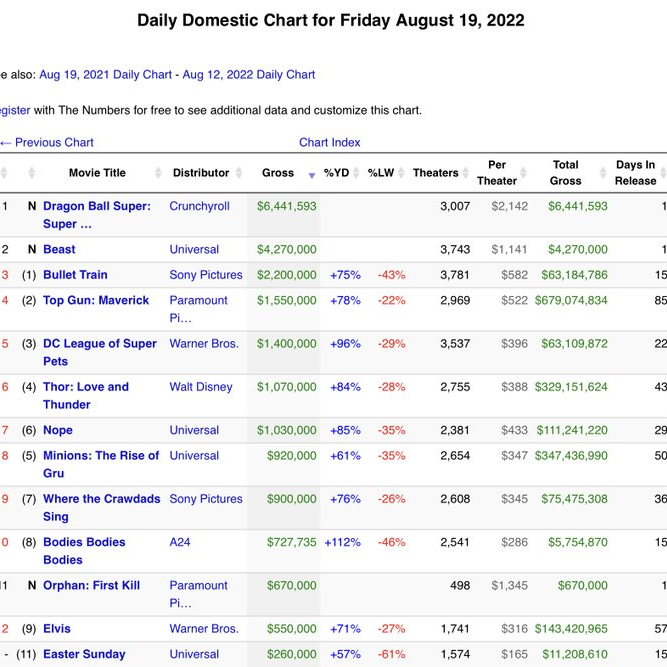The height and width of the screenshot is (667, 667).
Task: Sort by Per Theater column arrows
Action: click(524, 173)
